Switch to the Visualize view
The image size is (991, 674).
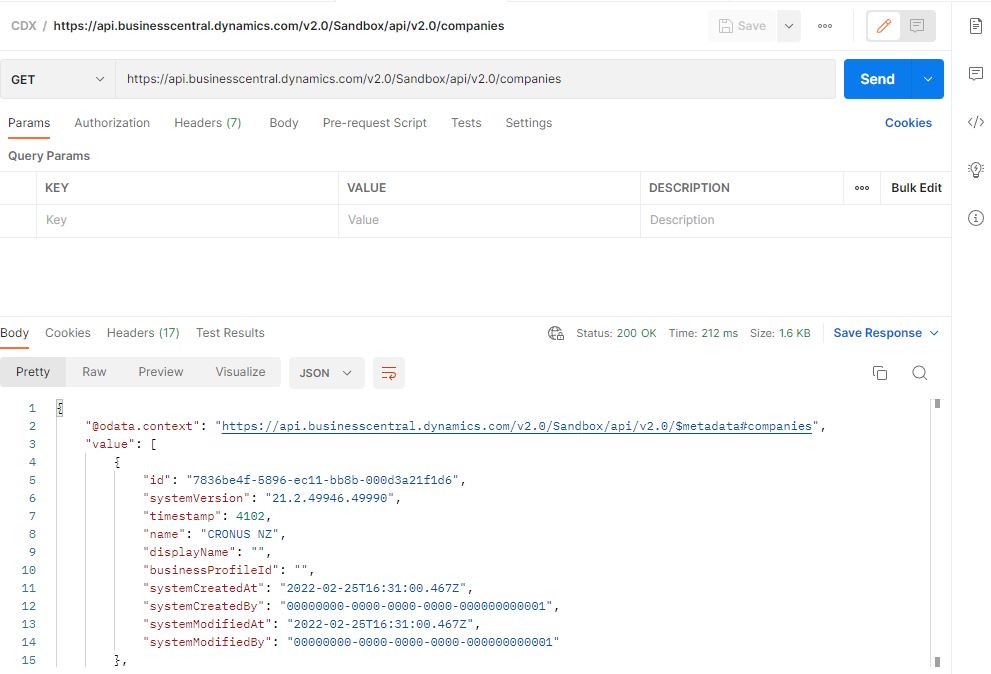click(240, 372)
